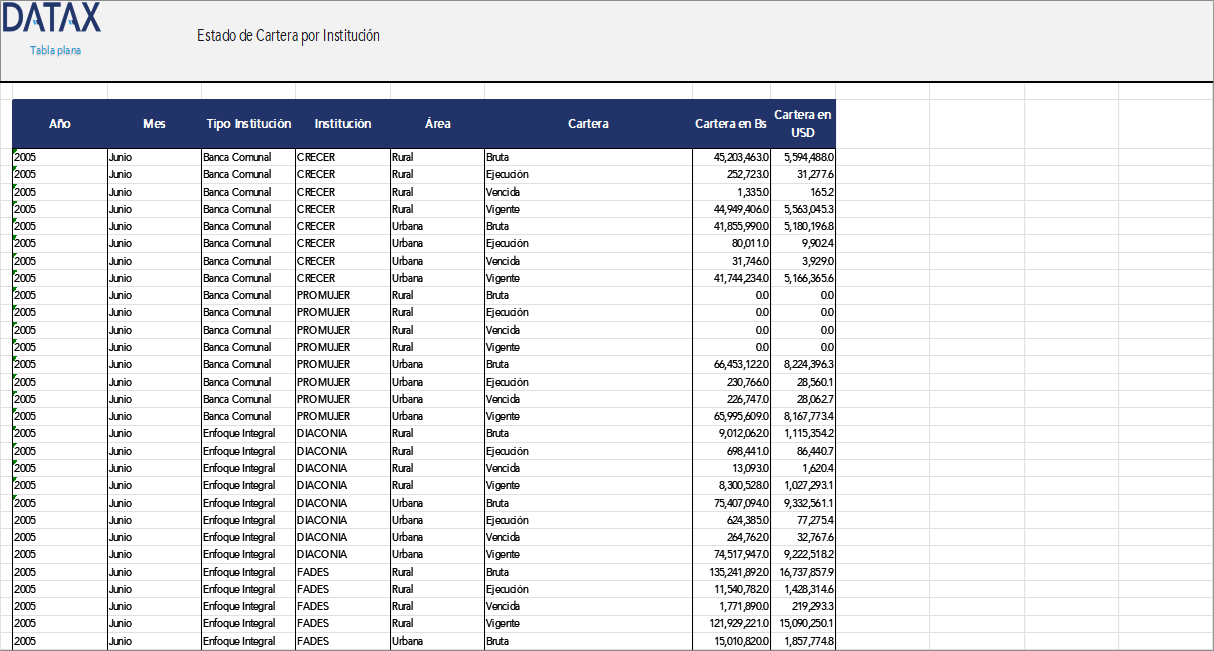Select the Año column header
The image size is (1214, 651).
coord(60,124)
